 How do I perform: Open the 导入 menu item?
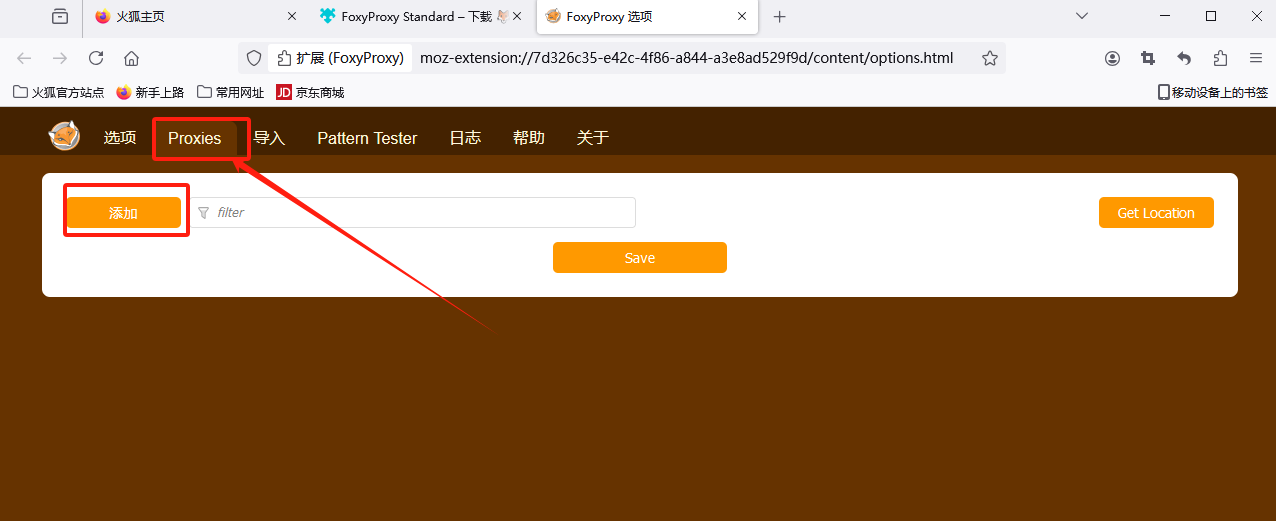click(269, 138)
